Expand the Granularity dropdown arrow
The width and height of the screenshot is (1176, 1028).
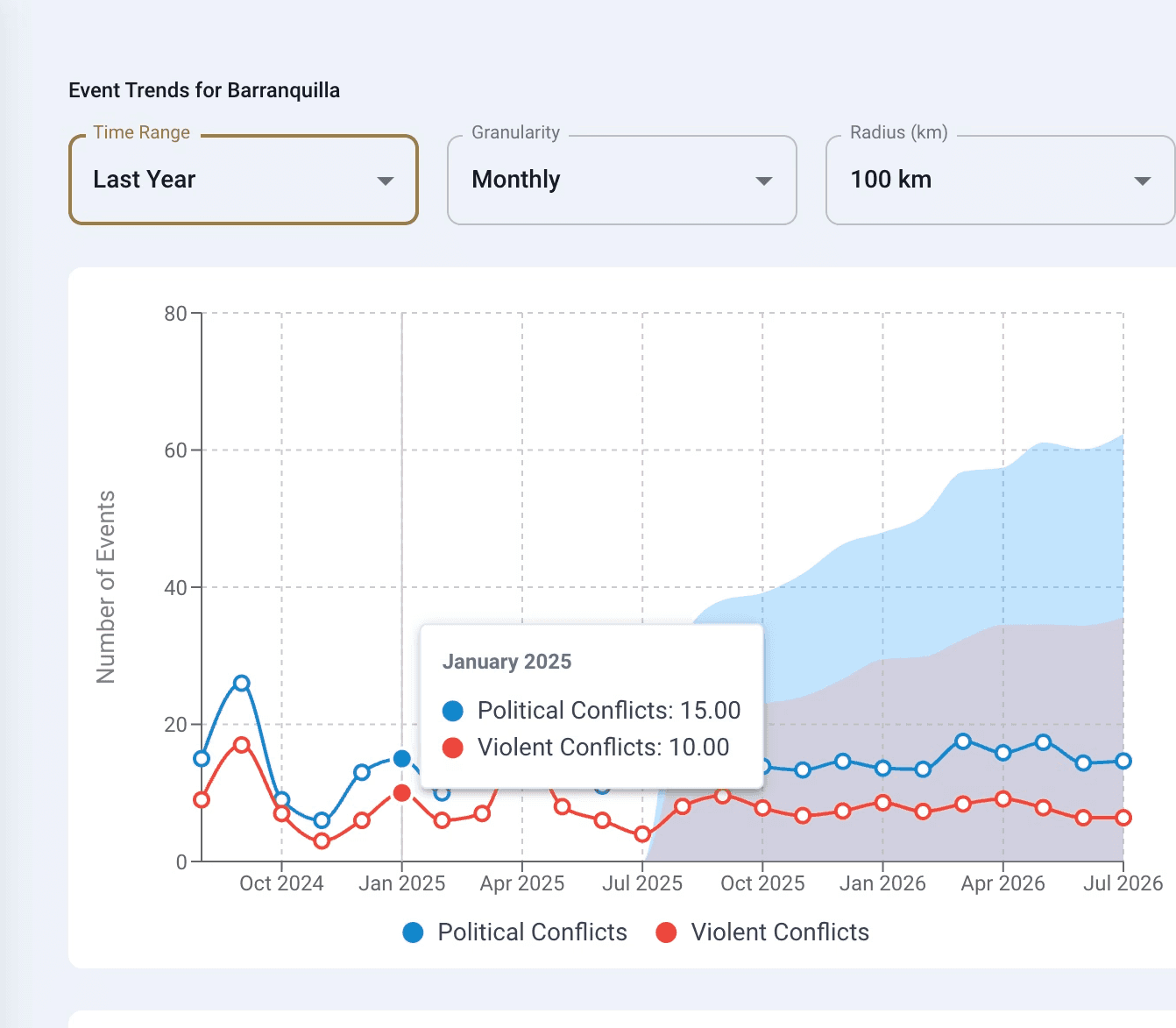pos(763,181)
